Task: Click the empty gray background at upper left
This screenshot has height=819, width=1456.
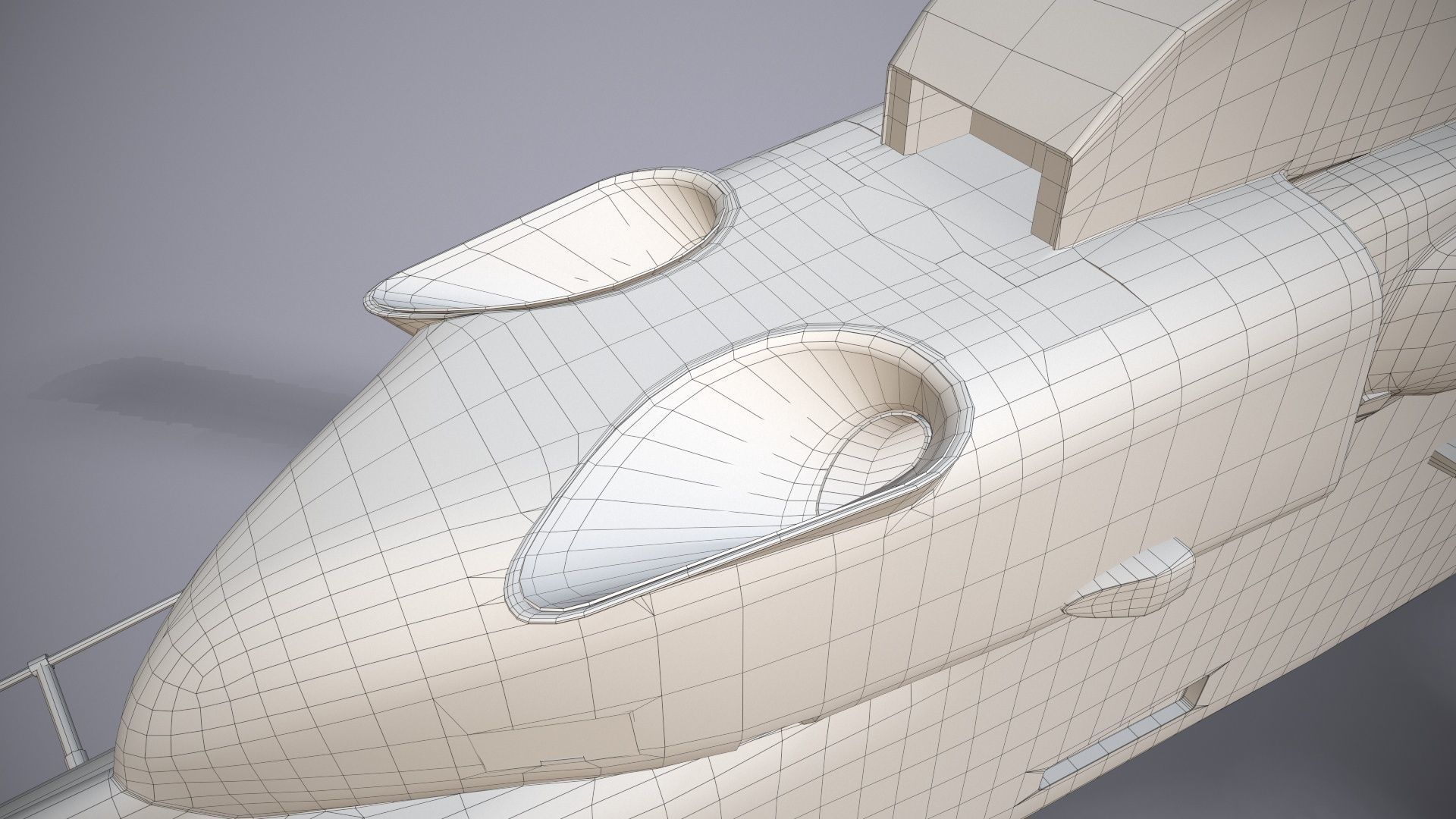Action: 227,114
